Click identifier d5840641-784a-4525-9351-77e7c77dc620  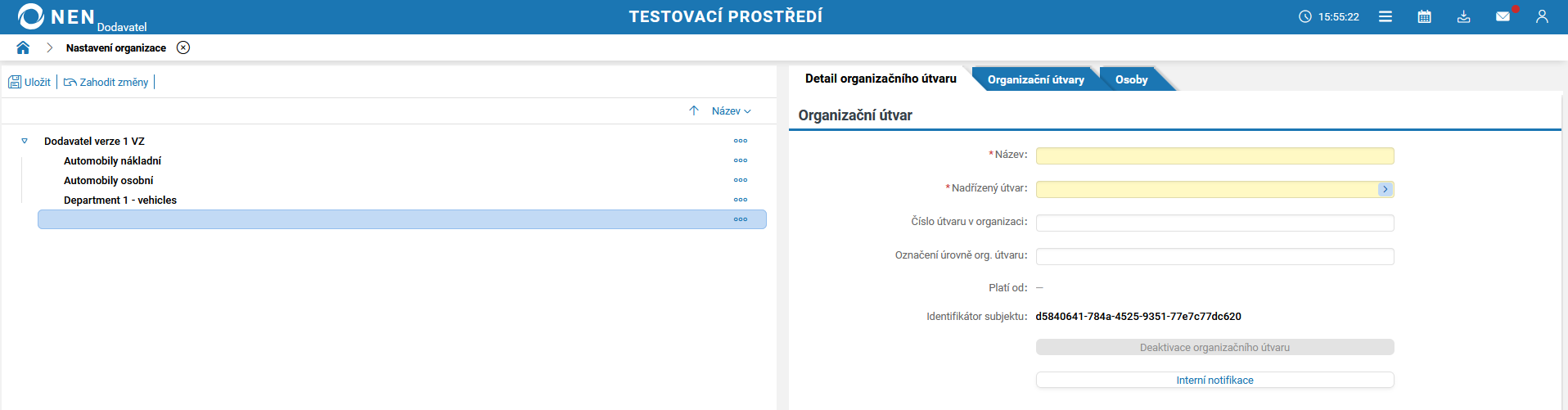[x=1138, y=316]
